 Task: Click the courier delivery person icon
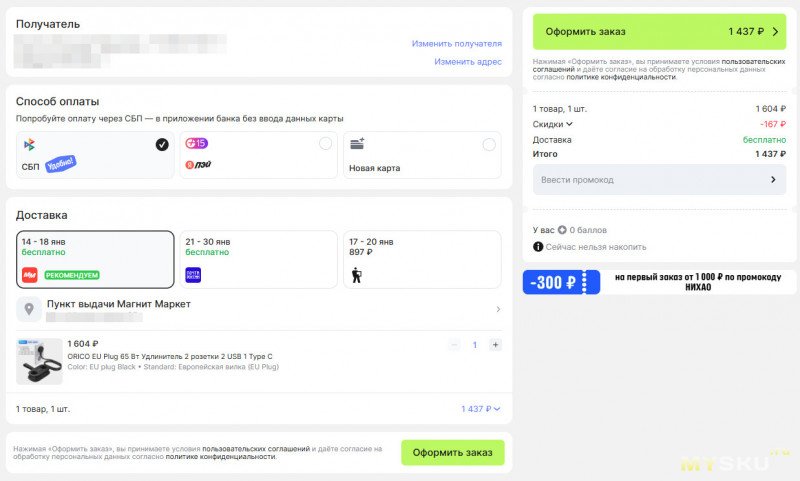coord(356,275)
